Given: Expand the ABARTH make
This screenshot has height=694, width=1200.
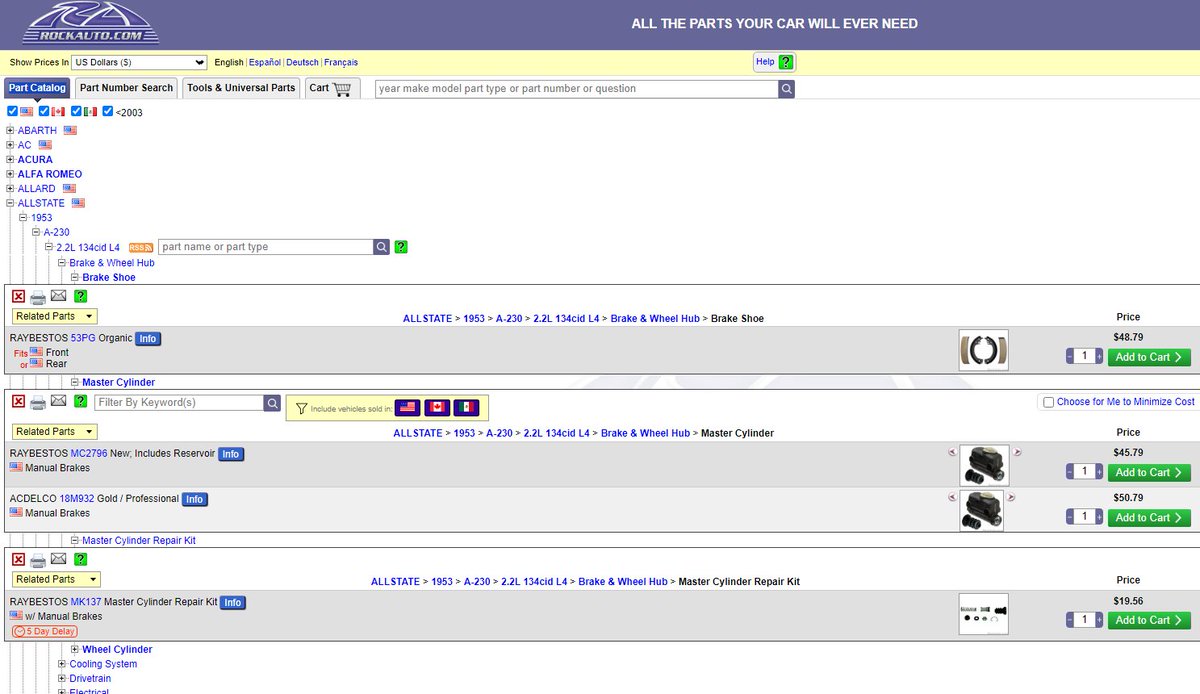Looking at the screenshot, I should tap(10, 130).
